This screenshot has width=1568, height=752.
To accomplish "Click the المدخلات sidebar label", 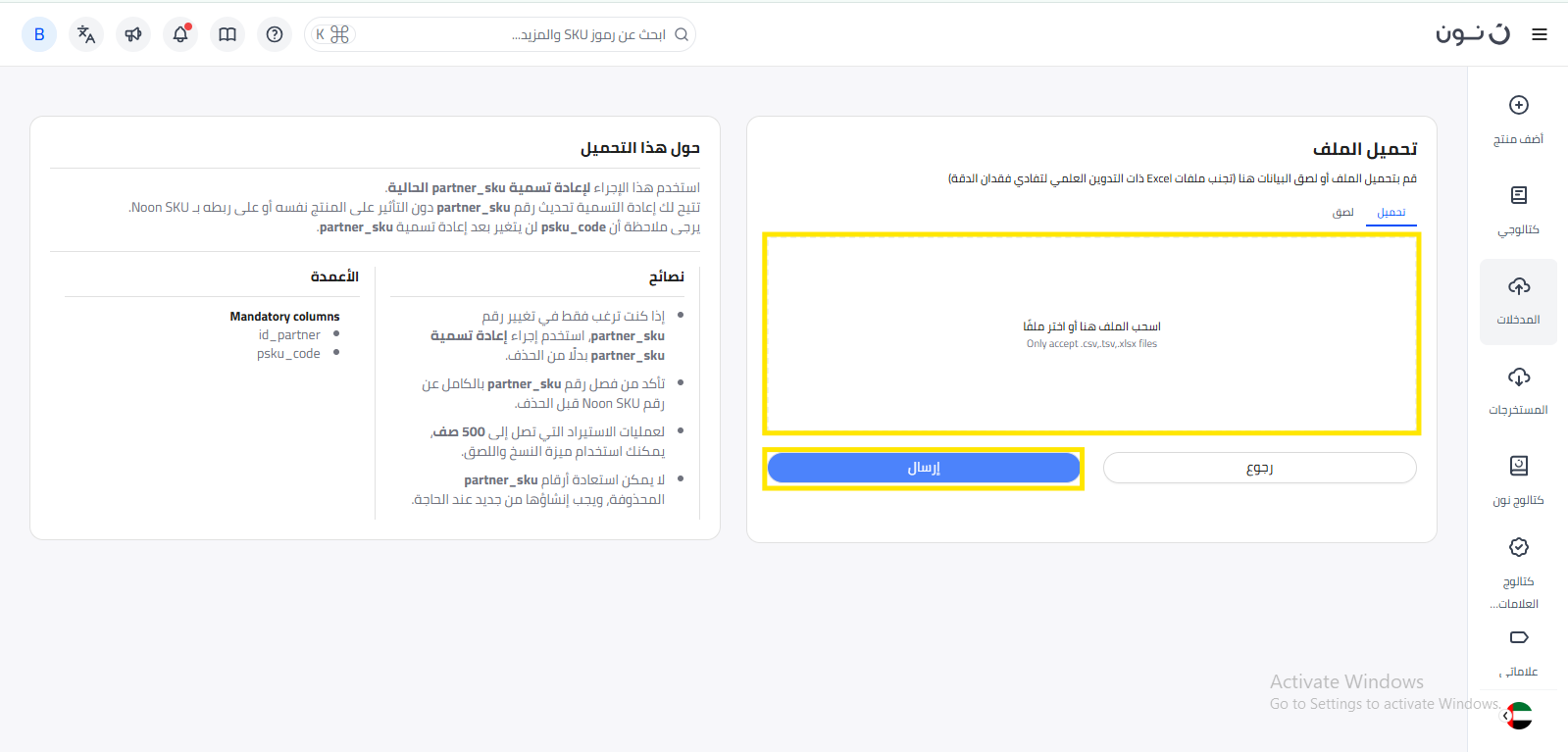I will pyautogui.click(x=1518, y=320).
